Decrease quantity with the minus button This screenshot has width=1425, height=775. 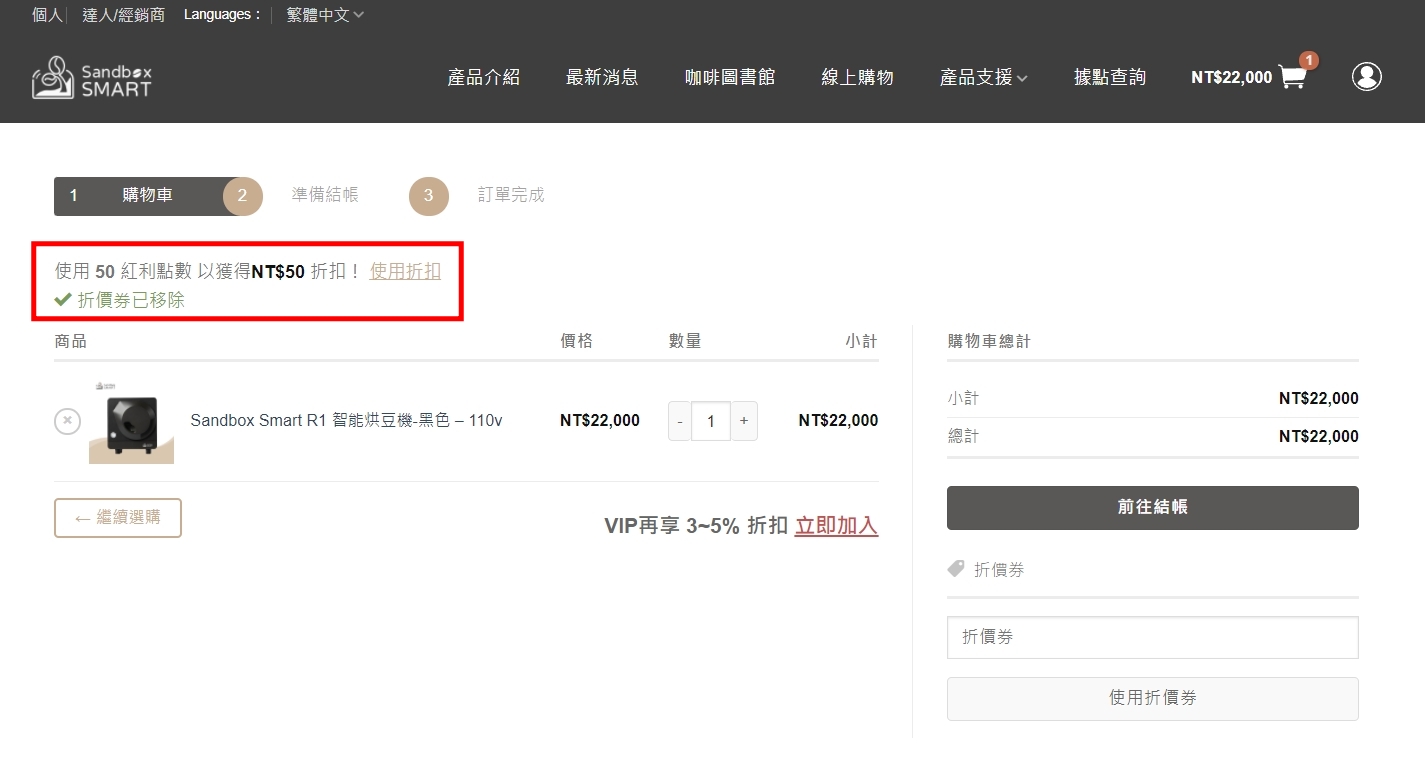pos(680,421)
